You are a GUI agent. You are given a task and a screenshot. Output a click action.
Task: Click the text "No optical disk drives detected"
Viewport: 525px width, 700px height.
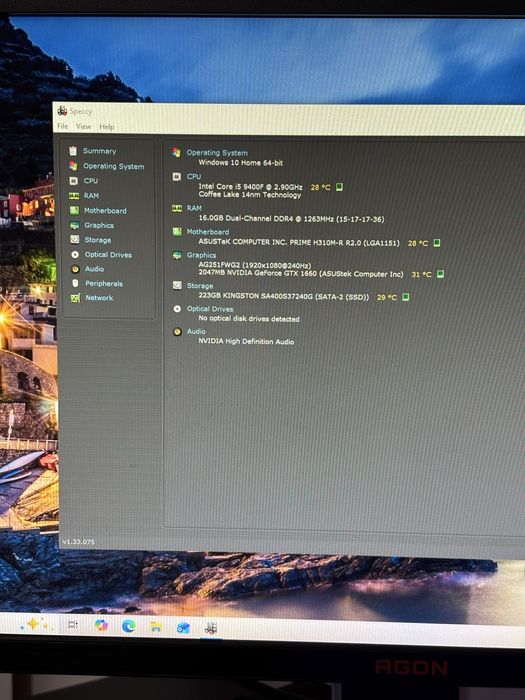pyautogui.click(x=249, y=319)
